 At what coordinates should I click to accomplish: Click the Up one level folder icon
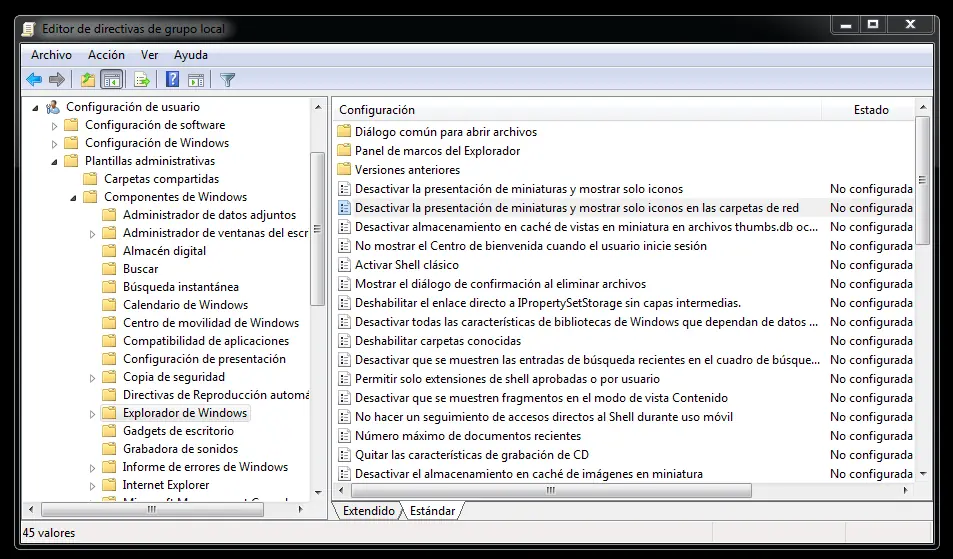pos(88,80)
